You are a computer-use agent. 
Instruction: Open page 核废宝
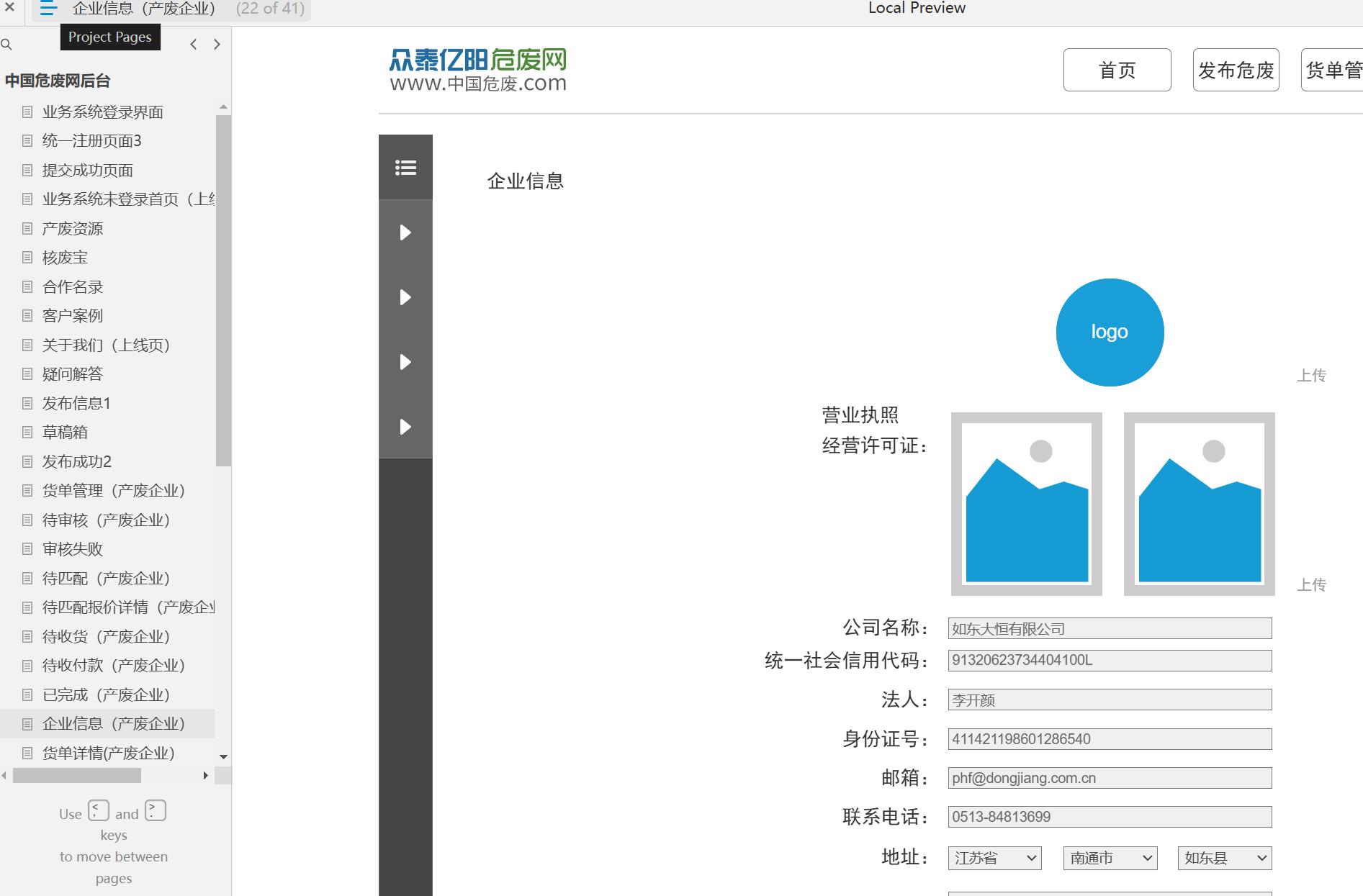(x=65, y=258)
